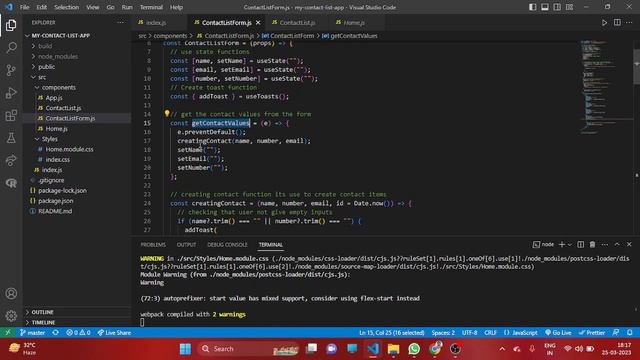This screenshot has height=360, width=640.
Task: Open Home.module.css in explorer
Action: 69,149
